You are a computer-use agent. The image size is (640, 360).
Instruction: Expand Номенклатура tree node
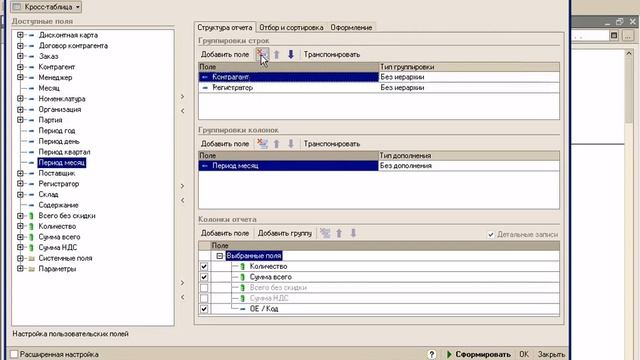[x=20, y=99]
